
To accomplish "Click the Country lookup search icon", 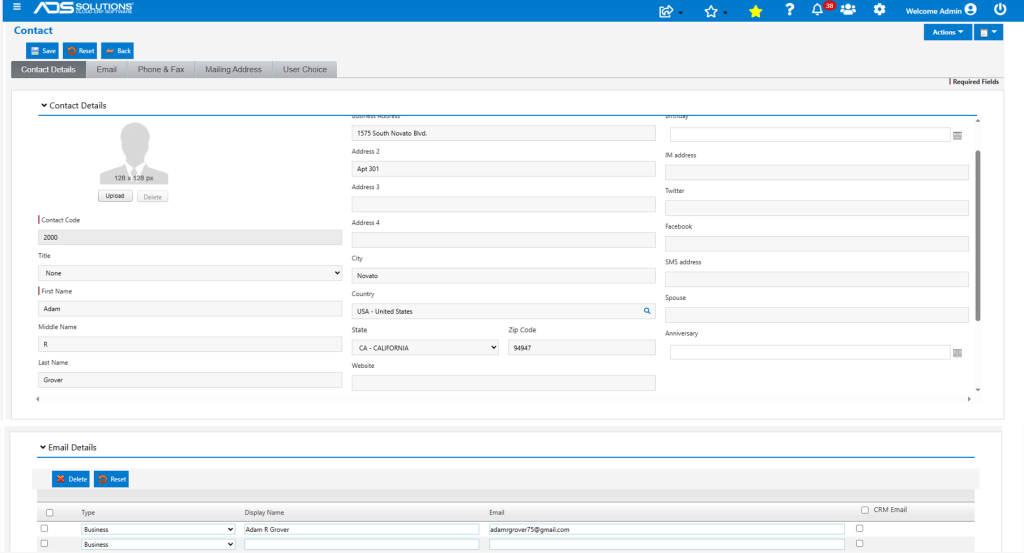I will pos(647,311).
